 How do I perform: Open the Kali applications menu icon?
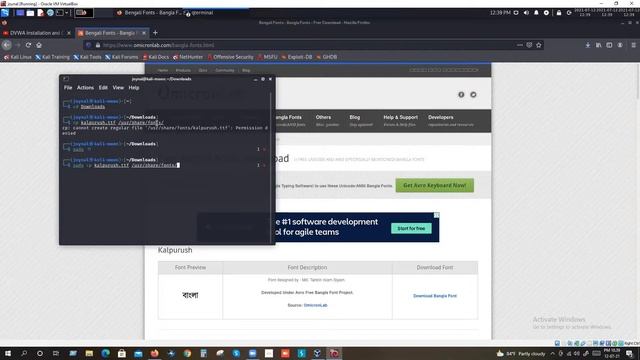point(5,13)
